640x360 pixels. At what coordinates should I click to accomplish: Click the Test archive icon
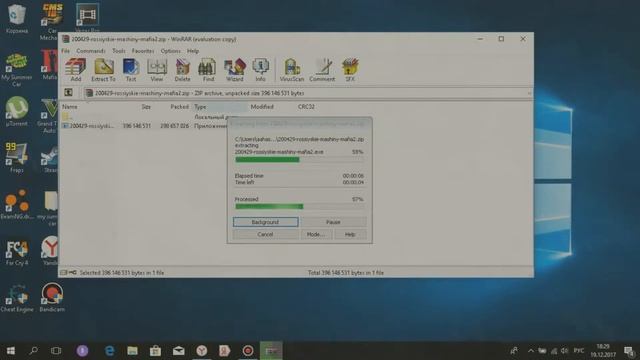coord(131,70)
